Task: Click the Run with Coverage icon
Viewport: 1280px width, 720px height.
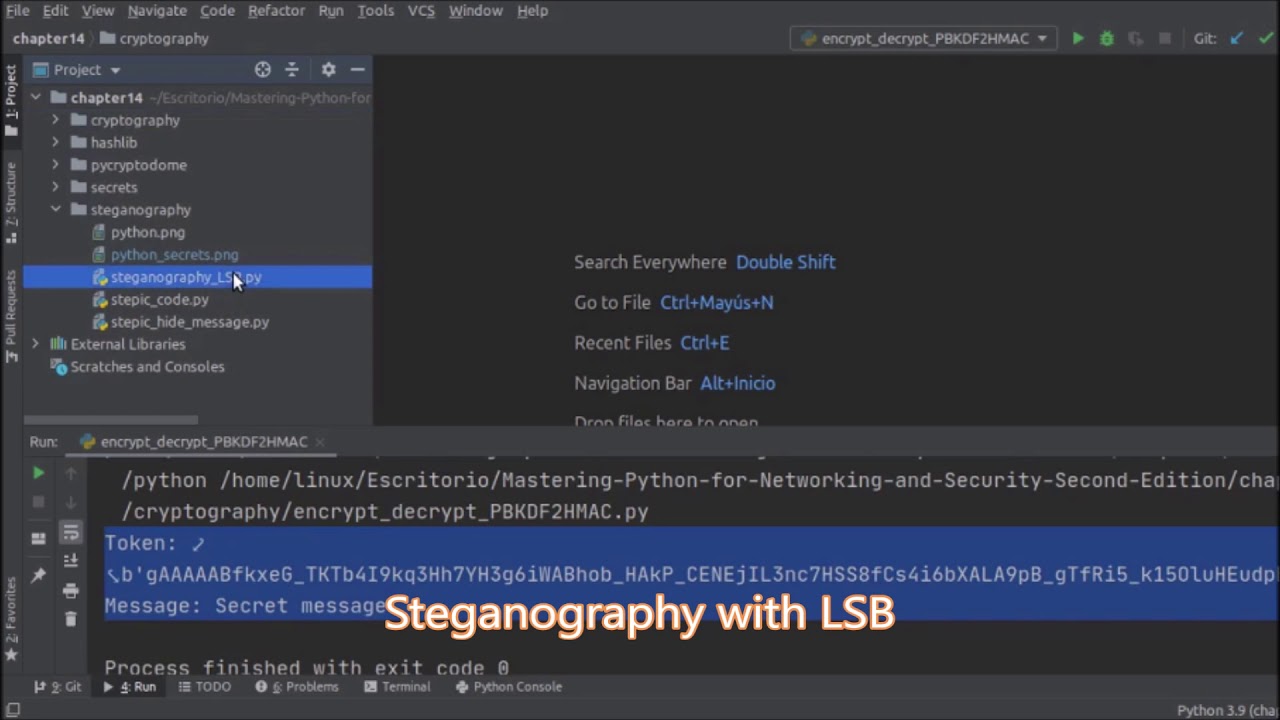Action: (1135, 38)
